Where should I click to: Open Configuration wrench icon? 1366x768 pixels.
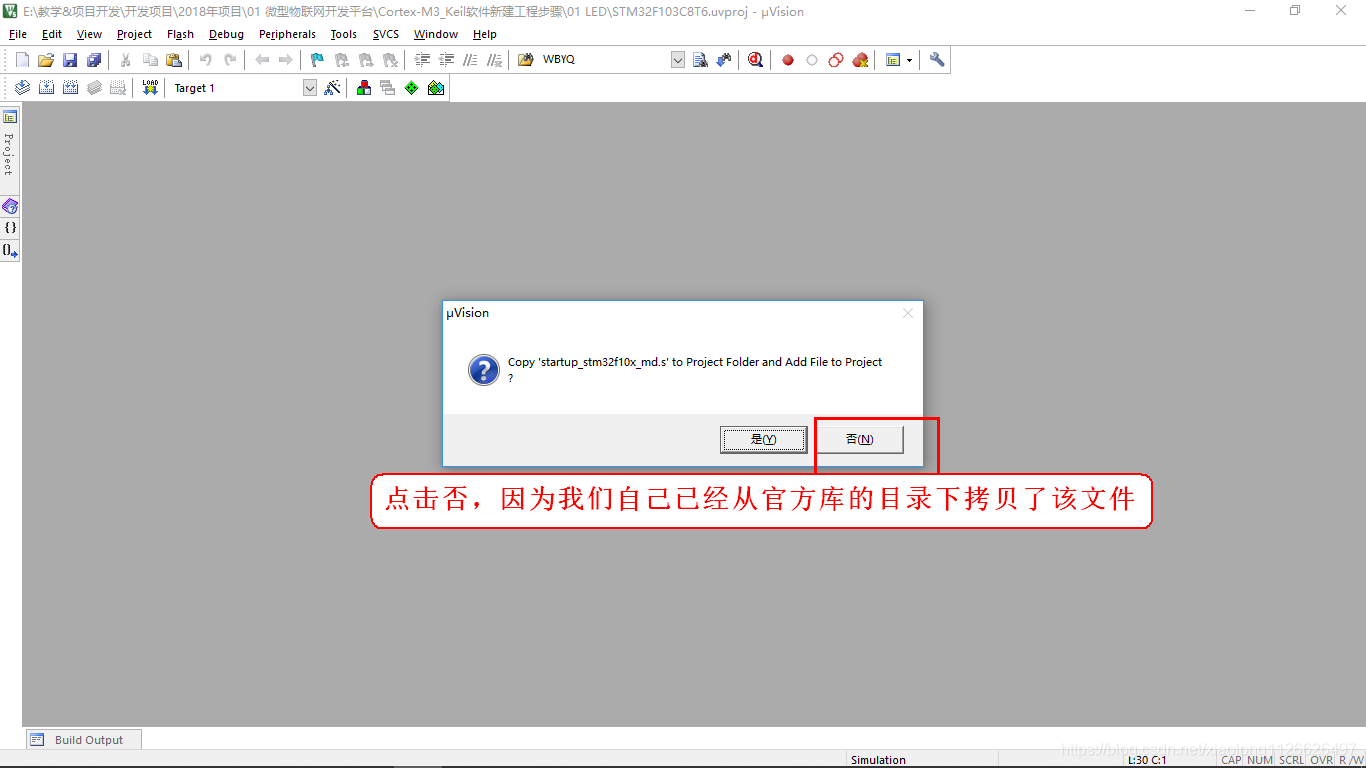point(937,60)
